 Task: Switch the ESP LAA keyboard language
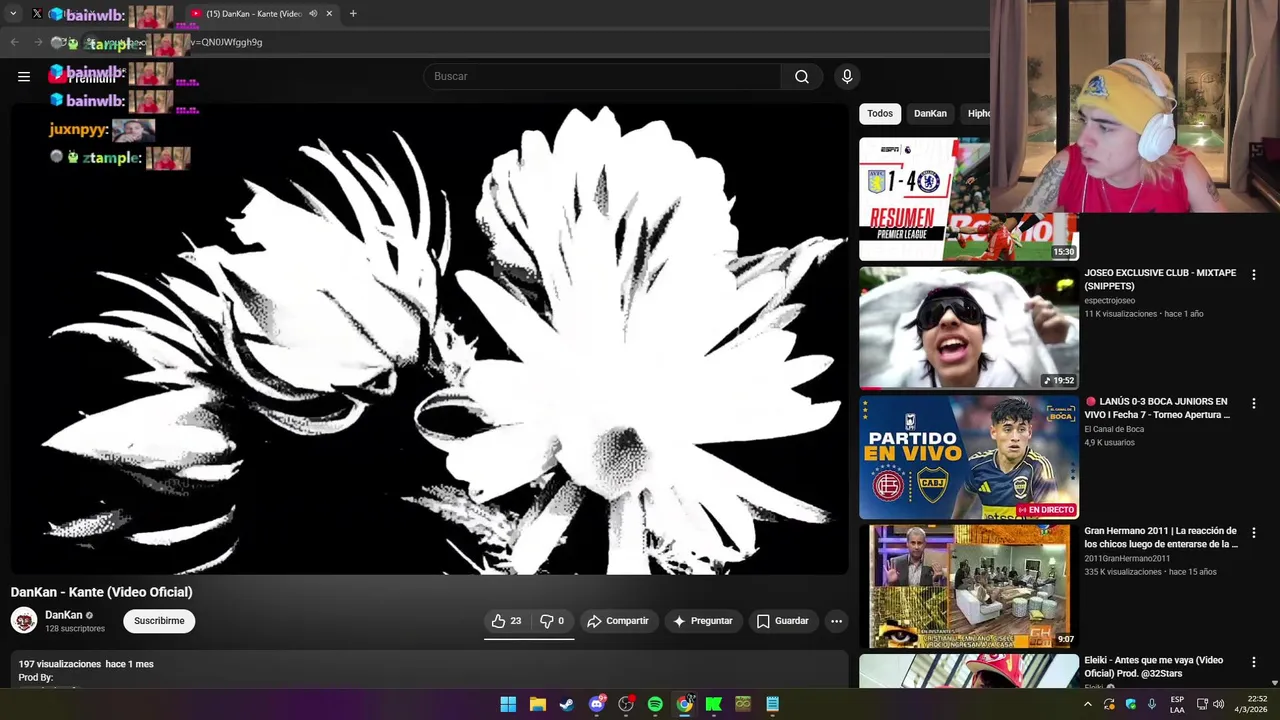(1177, 704)
